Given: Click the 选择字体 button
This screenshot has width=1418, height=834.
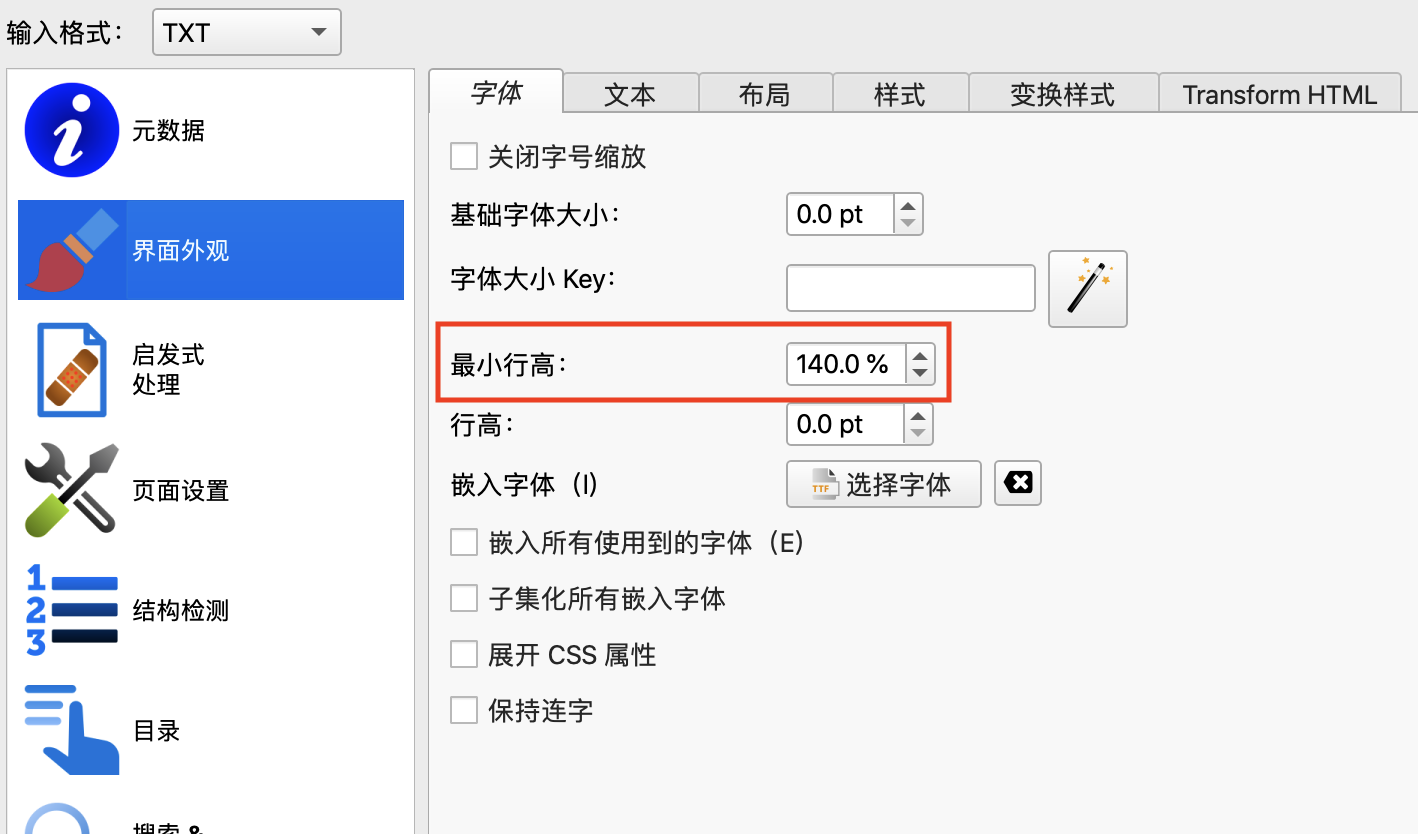Looking at the screenshot, I should pos(883,485).
